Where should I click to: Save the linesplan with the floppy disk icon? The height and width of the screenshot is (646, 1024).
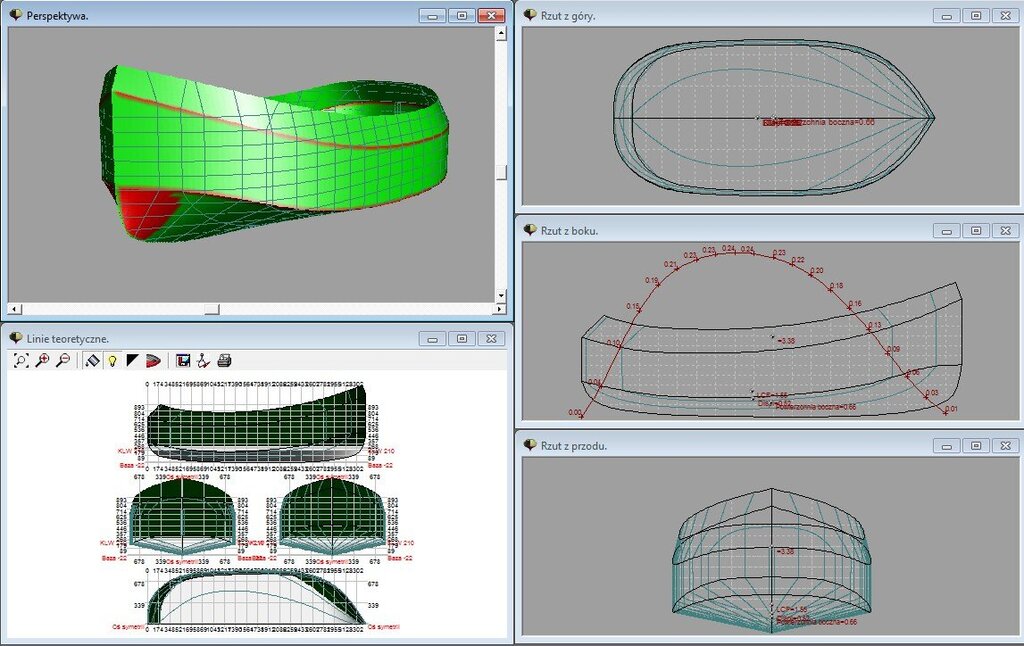point(183,360)
